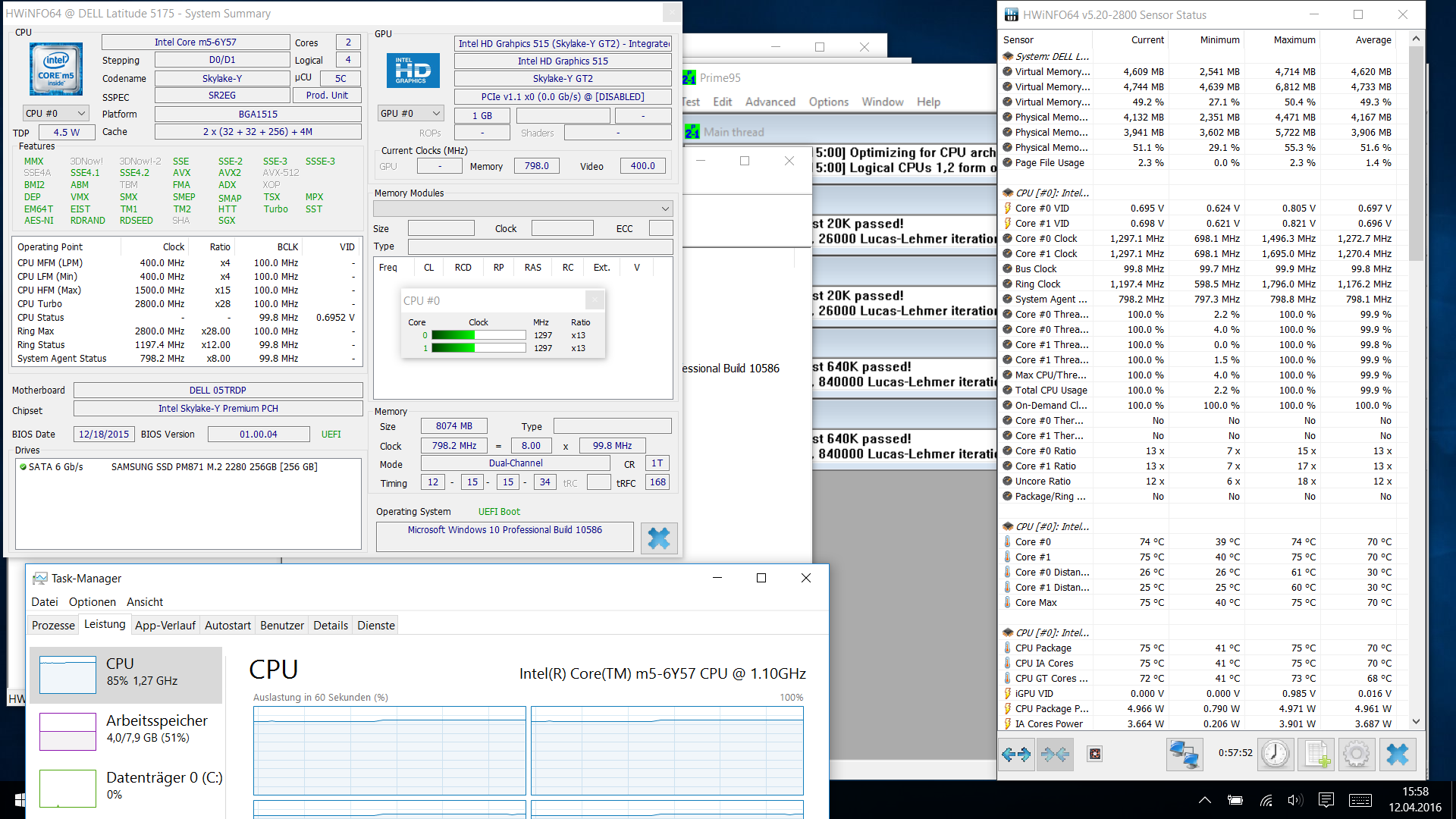Click the expand columns arrows icon
This screenshot has width=1456, height=819.
[1016, 754]
